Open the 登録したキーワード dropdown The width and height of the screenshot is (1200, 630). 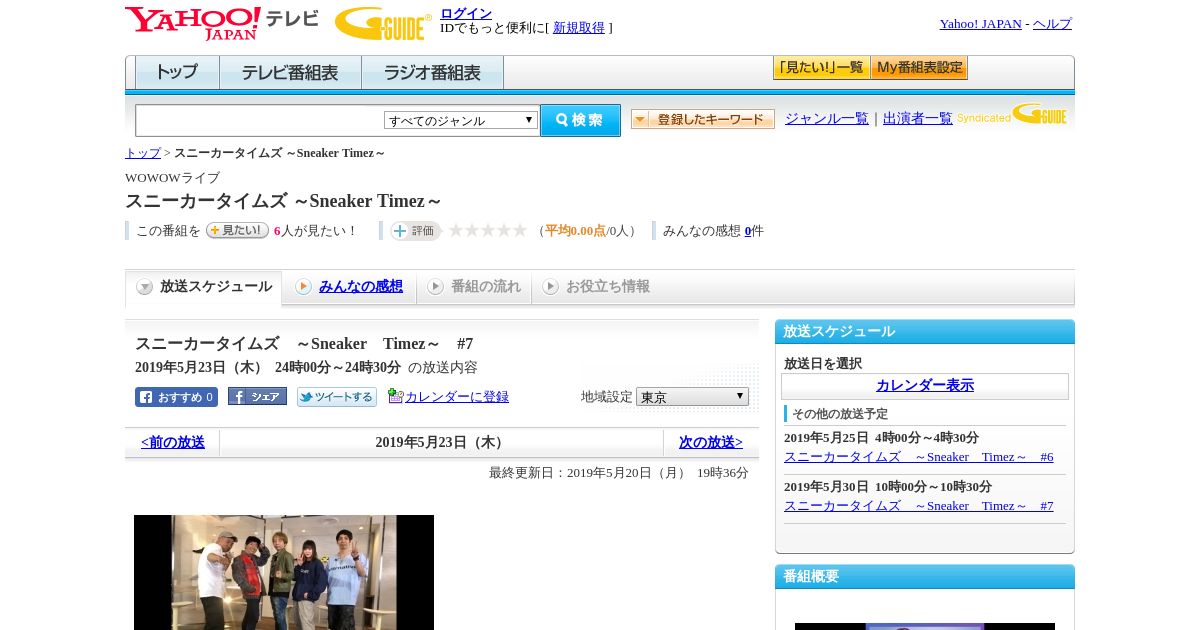click(x=703, y=119)
